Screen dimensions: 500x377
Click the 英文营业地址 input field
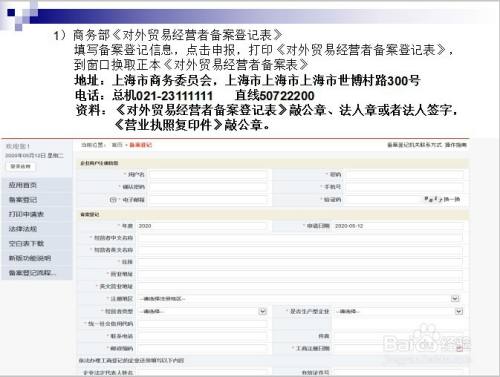[x=300, y=286]
